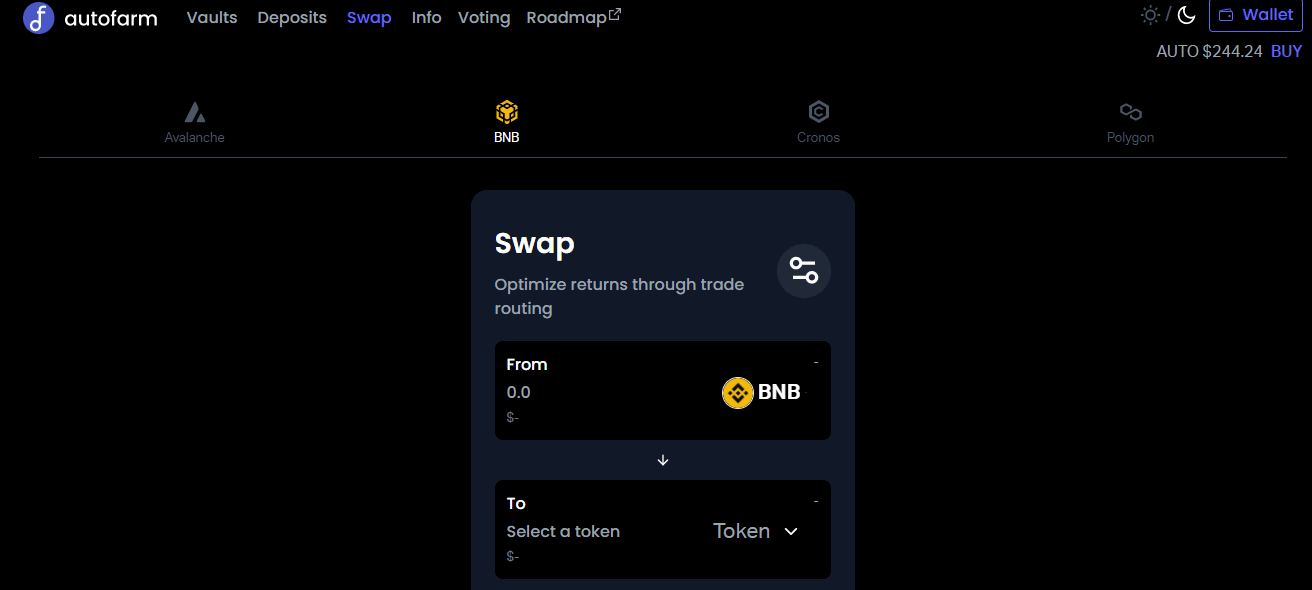This screenshot has width=1312, height=590.
Task: Open the swap settings icon
Action: (x=803, y=270)
